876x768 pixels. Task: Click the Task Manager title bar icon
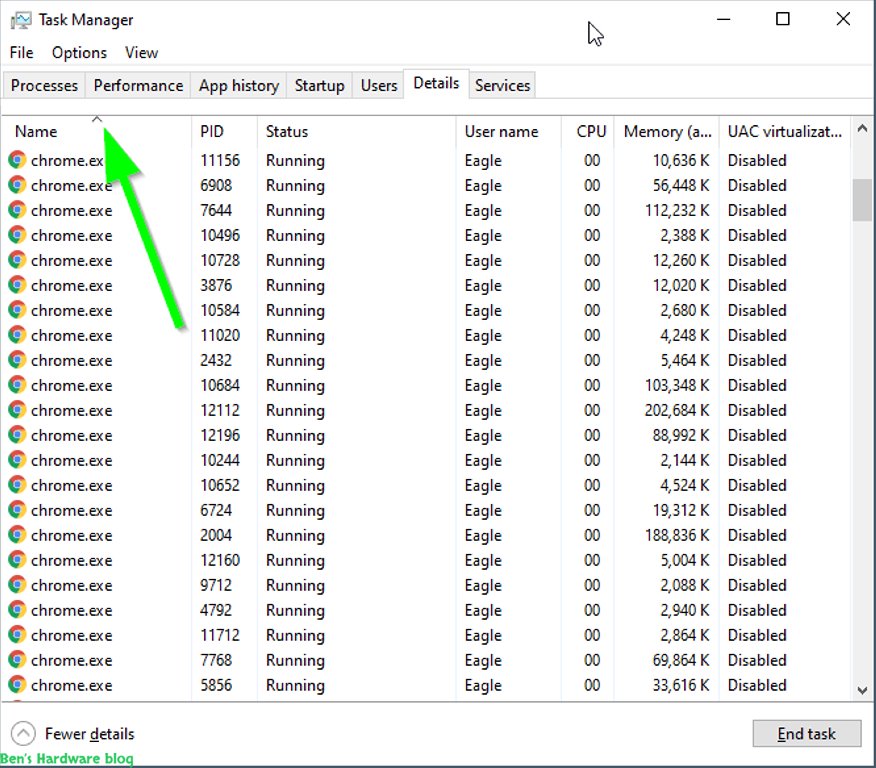21,20
